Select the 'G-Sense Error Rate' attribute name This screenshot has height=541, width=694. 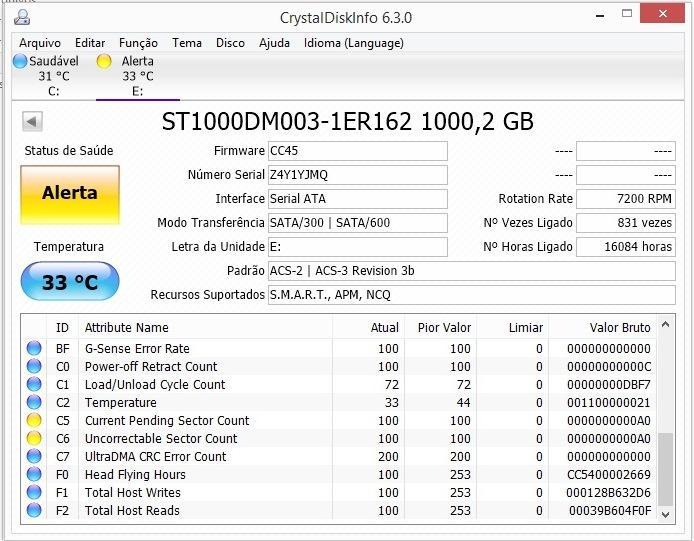[137, 349]
